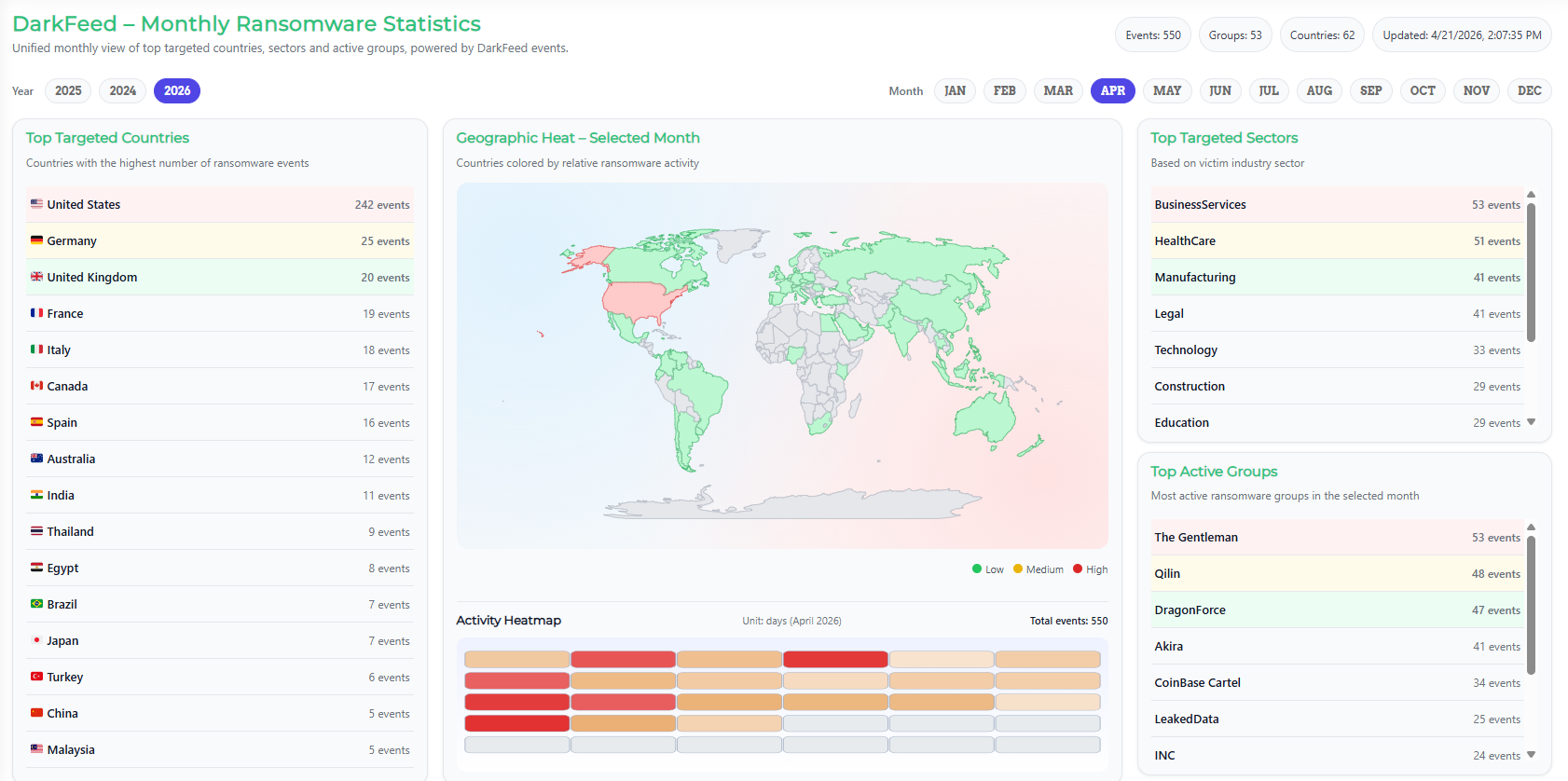1568x781 pixels.
Task: Click the High red legend dot
Action: 1078,569
